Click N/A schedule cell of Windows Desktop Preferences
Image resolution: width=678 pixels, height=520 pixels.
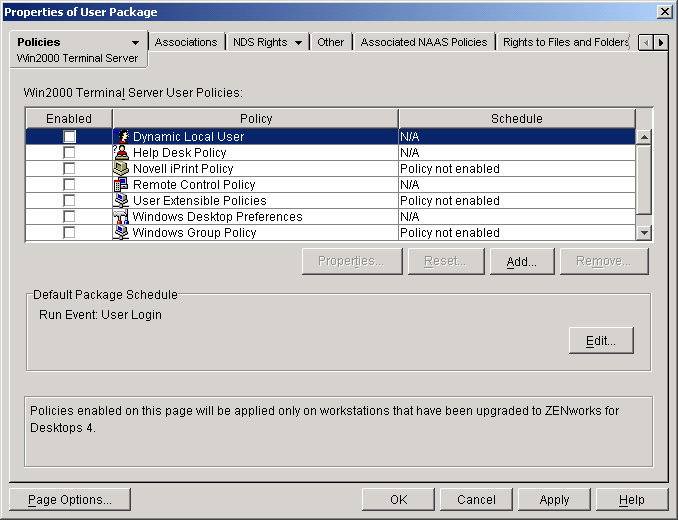tap(517, 217)
